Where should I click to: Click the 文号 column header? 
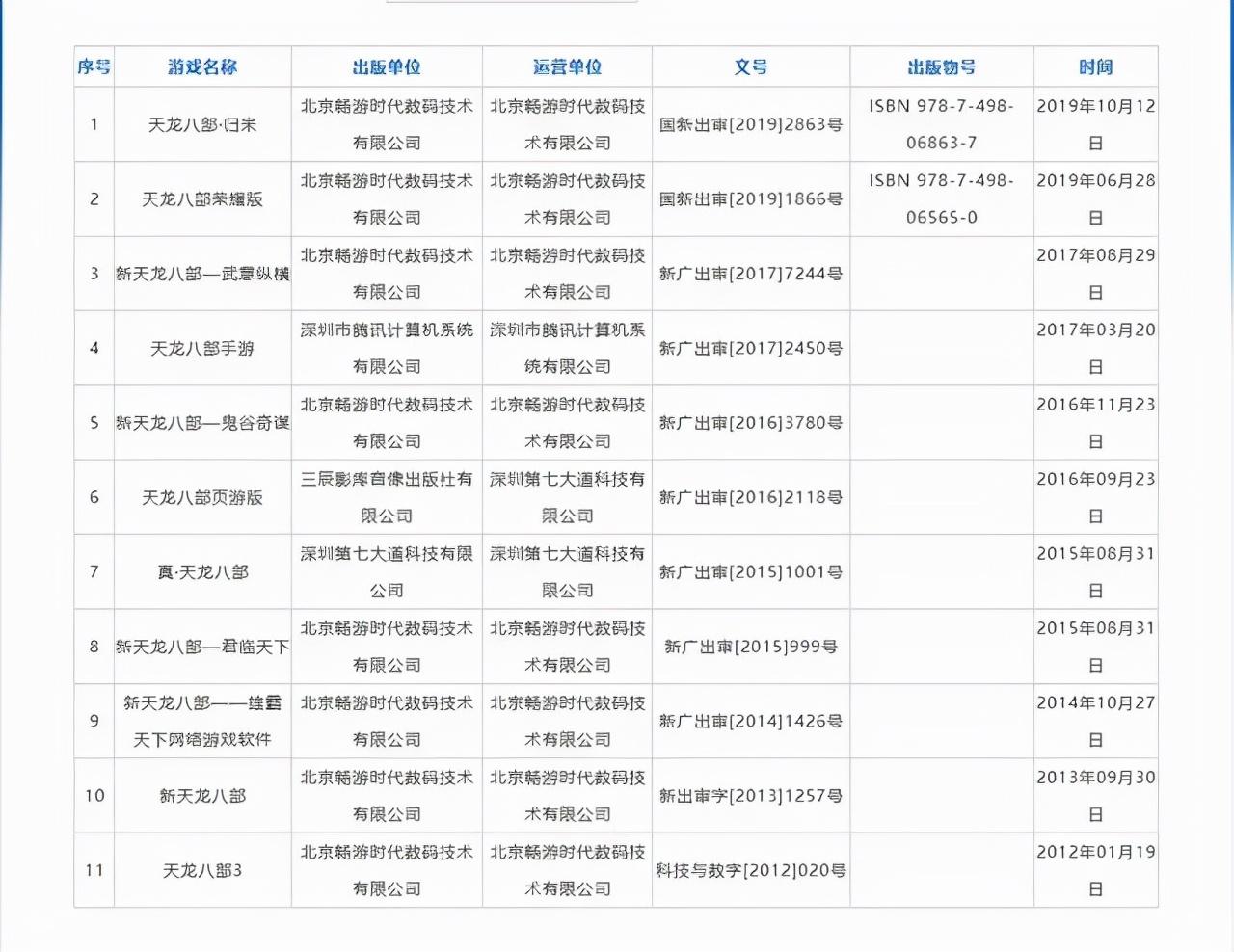(751, 66)
